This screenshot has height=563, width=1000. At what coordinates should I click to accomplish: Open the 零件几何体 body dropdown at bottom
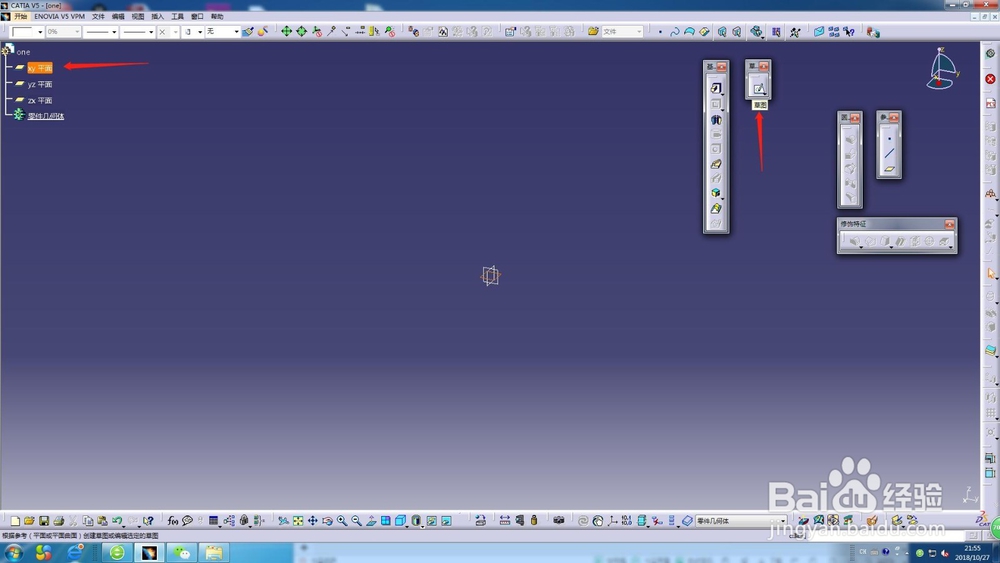[x=741, y=521]
